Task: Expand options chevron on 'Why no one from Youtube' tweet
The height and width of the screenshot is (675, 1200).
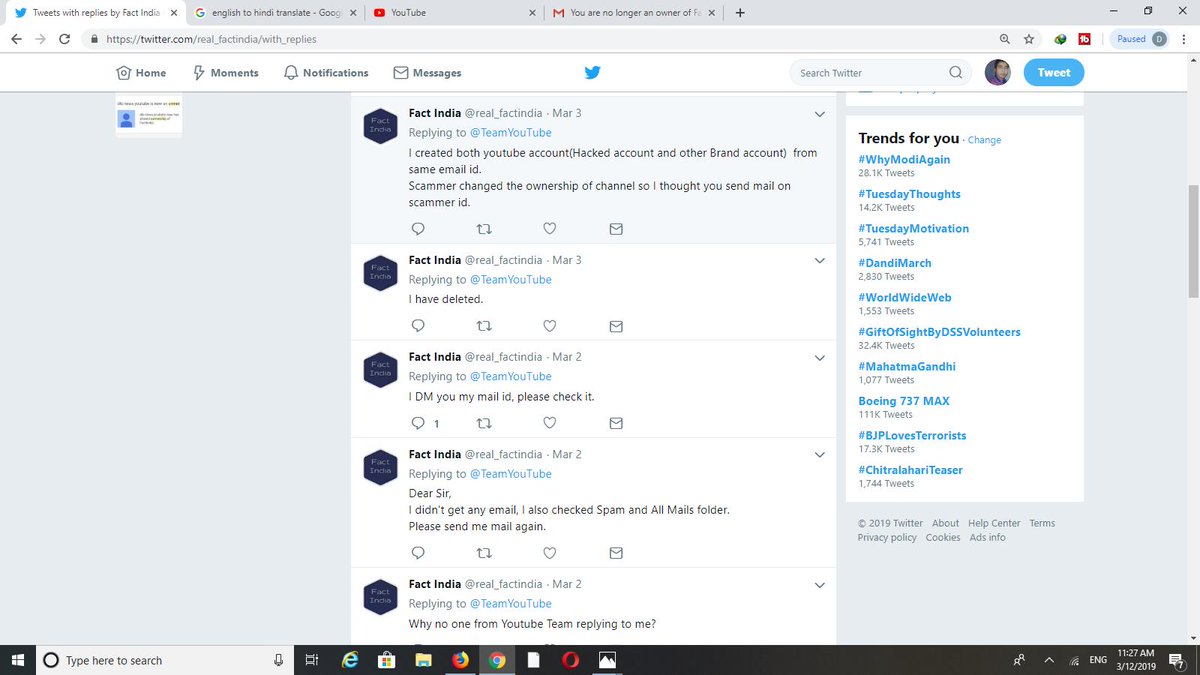Action: coord(820,585)
